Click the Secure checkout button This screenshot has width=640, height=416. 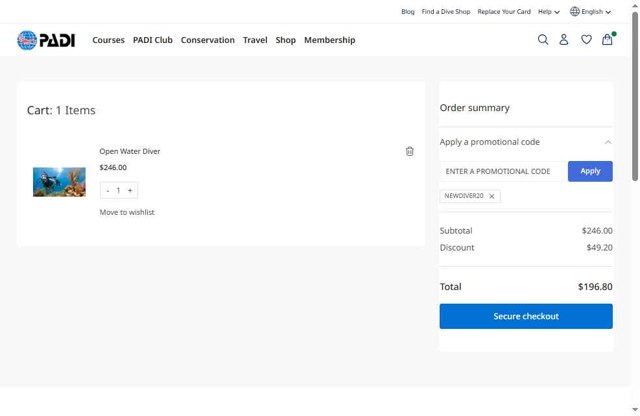[x=526, y=316]
